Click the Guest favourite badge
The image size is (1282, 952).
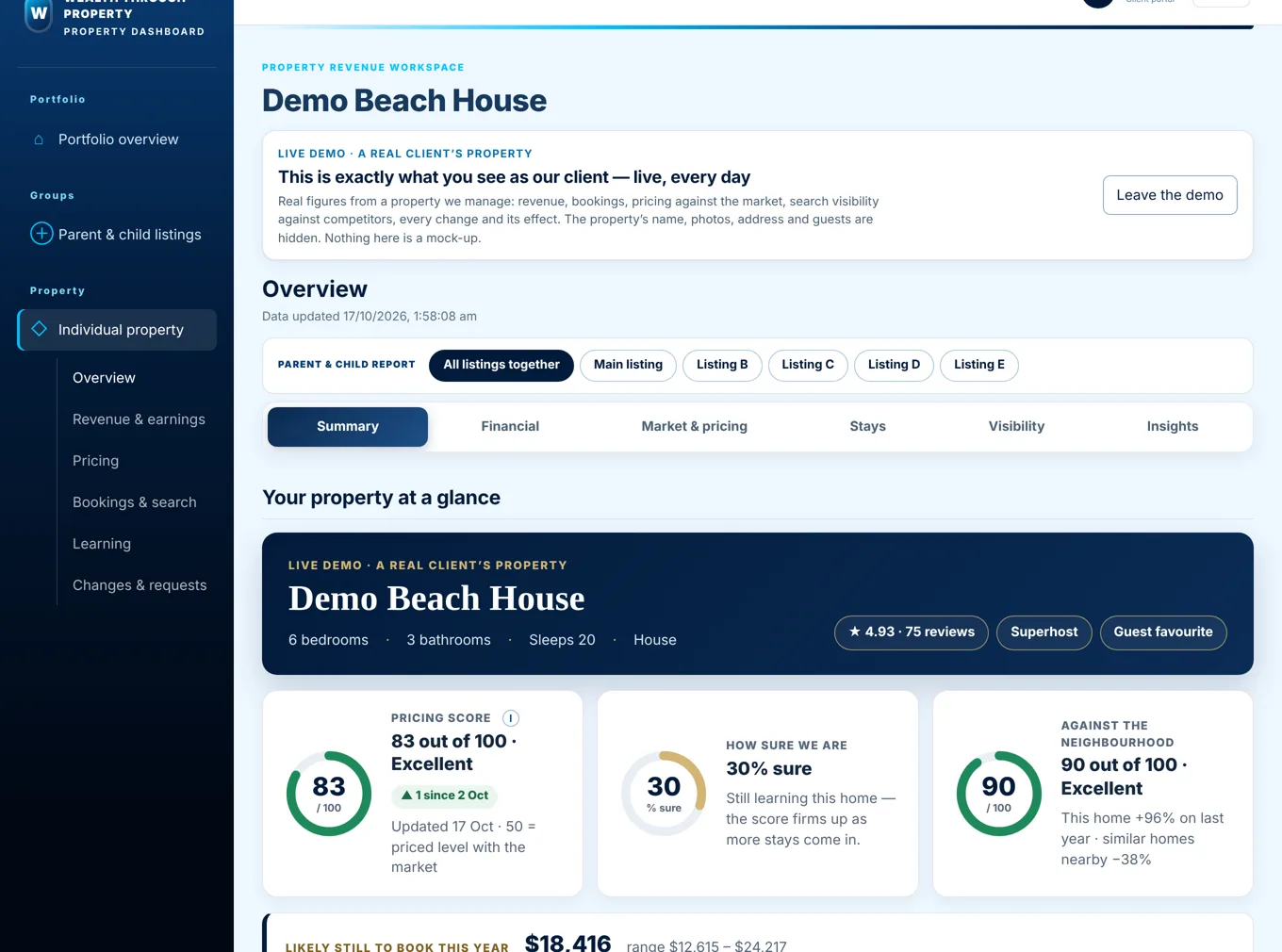(1163, 632)
